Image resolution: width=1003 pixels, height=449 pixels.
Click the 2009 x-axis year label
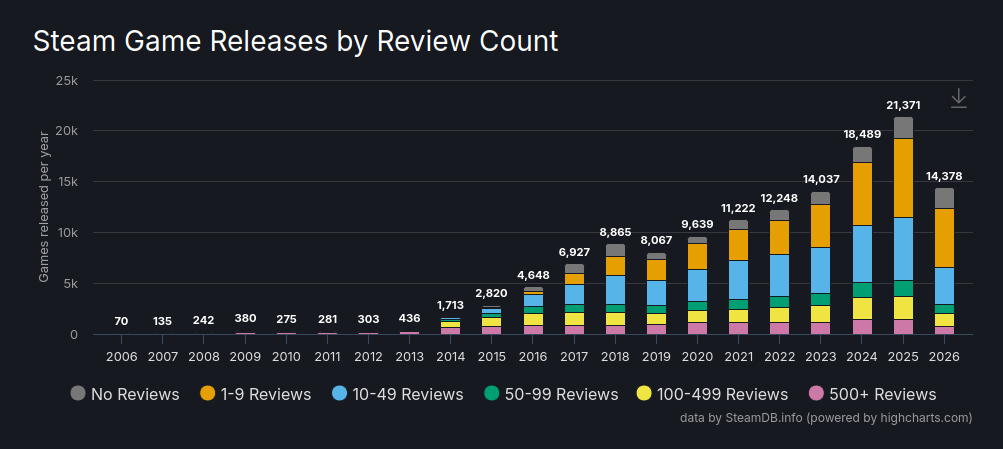point(245,357)
